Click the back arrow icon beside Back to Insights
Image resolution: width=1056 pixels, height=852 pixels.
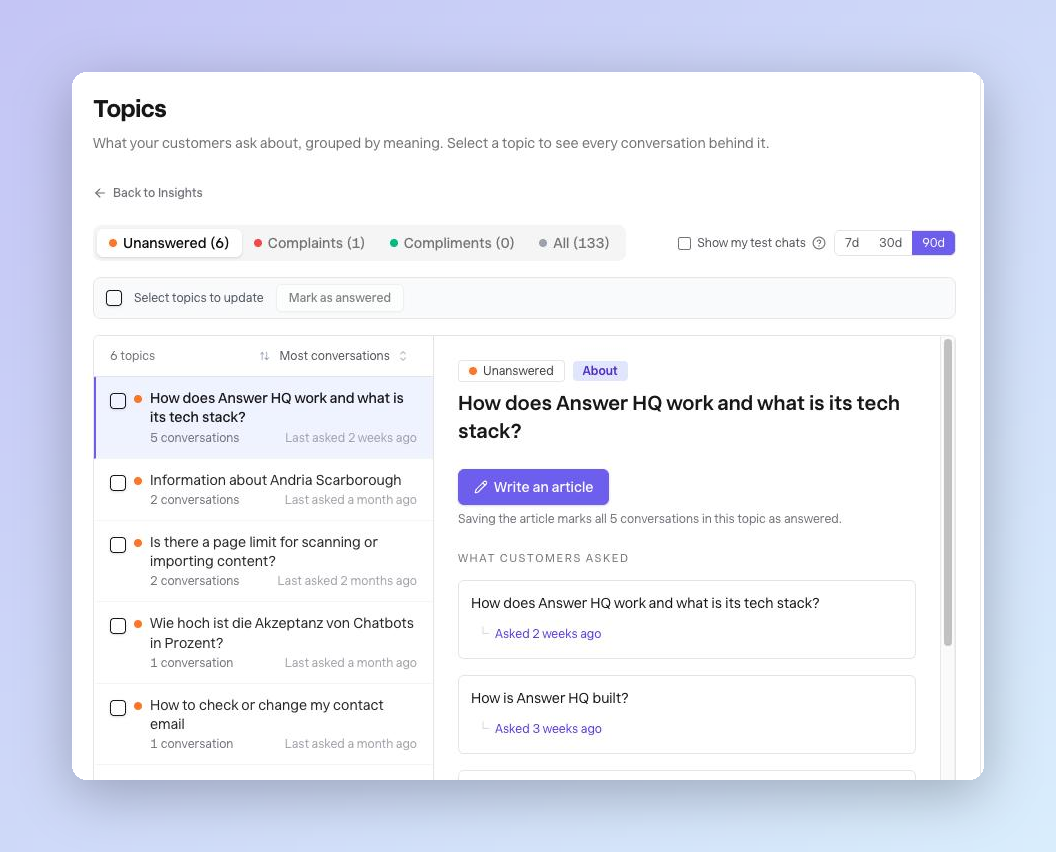(100, 193)
